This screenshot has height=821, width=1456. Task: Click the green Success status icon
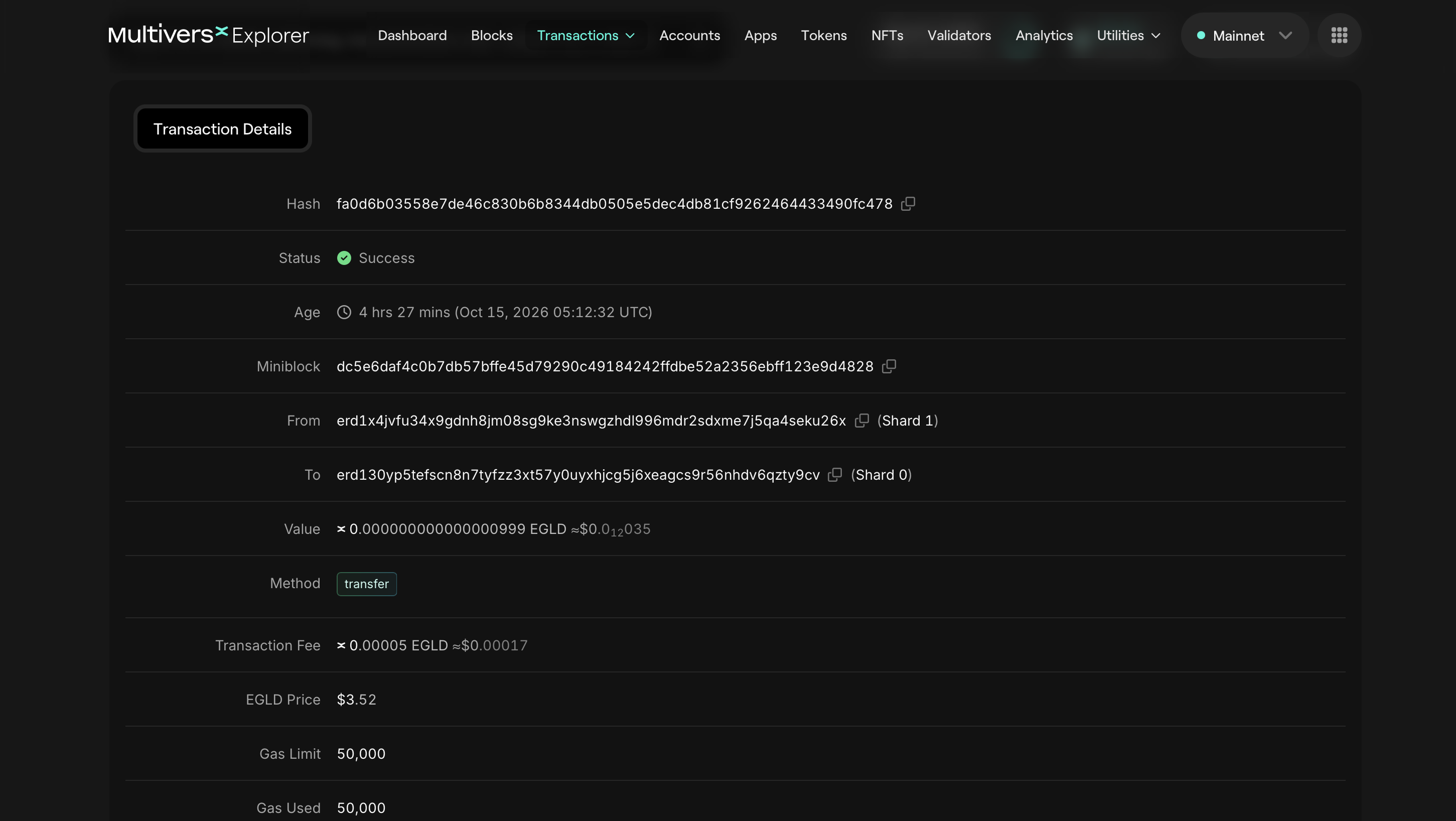[344, 258]
